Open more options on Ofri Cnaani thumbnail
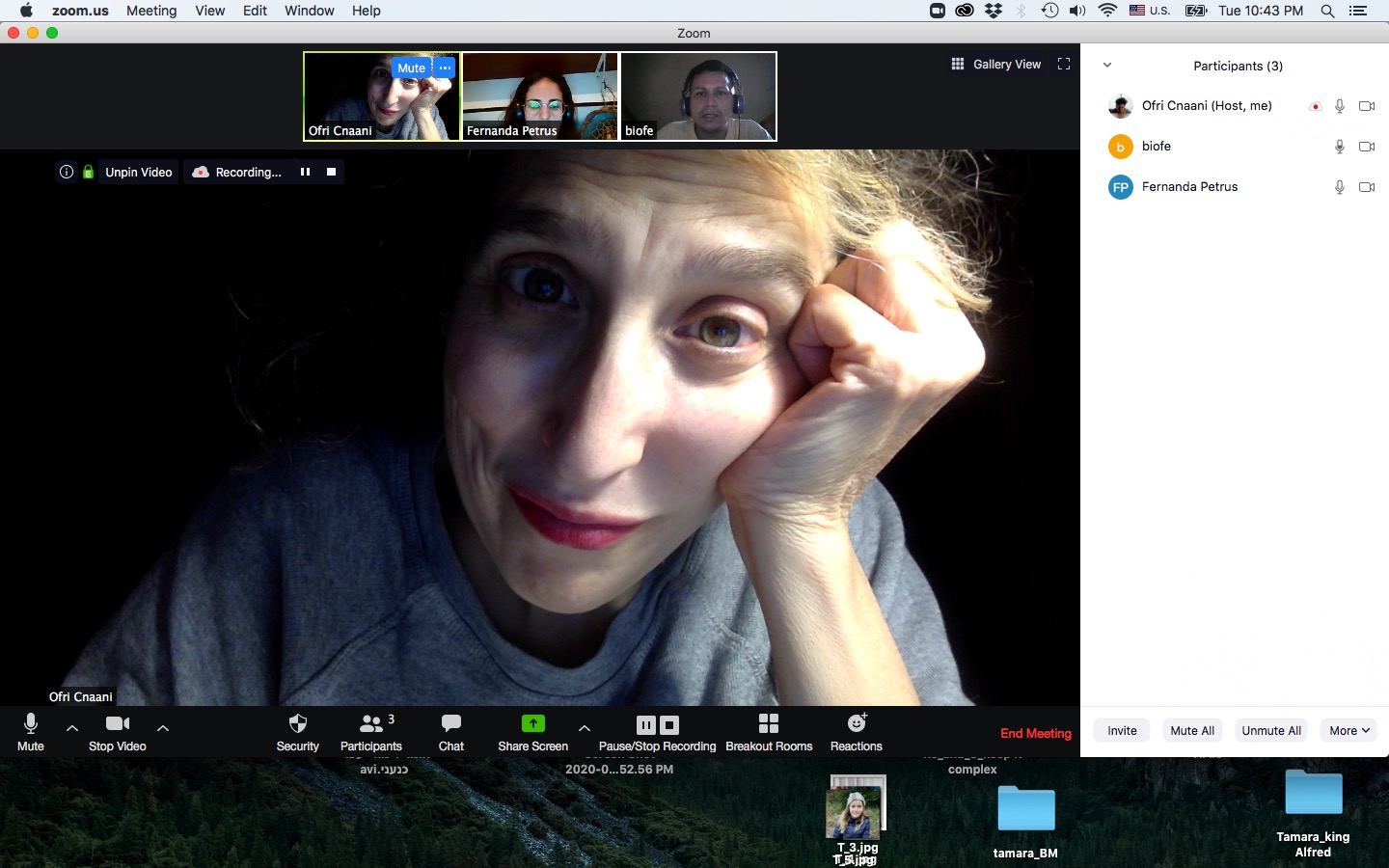 445,68
